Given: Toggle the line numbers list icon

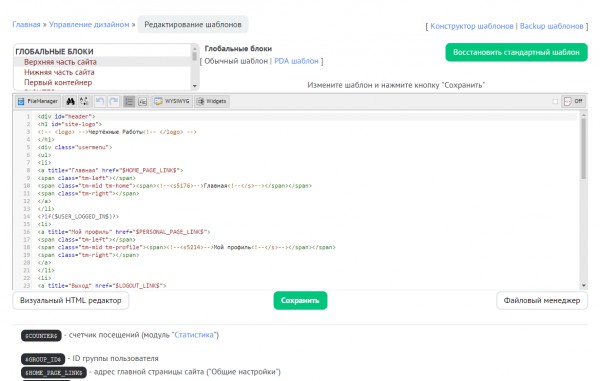Looking at the screenshot, I should (129, 101).
